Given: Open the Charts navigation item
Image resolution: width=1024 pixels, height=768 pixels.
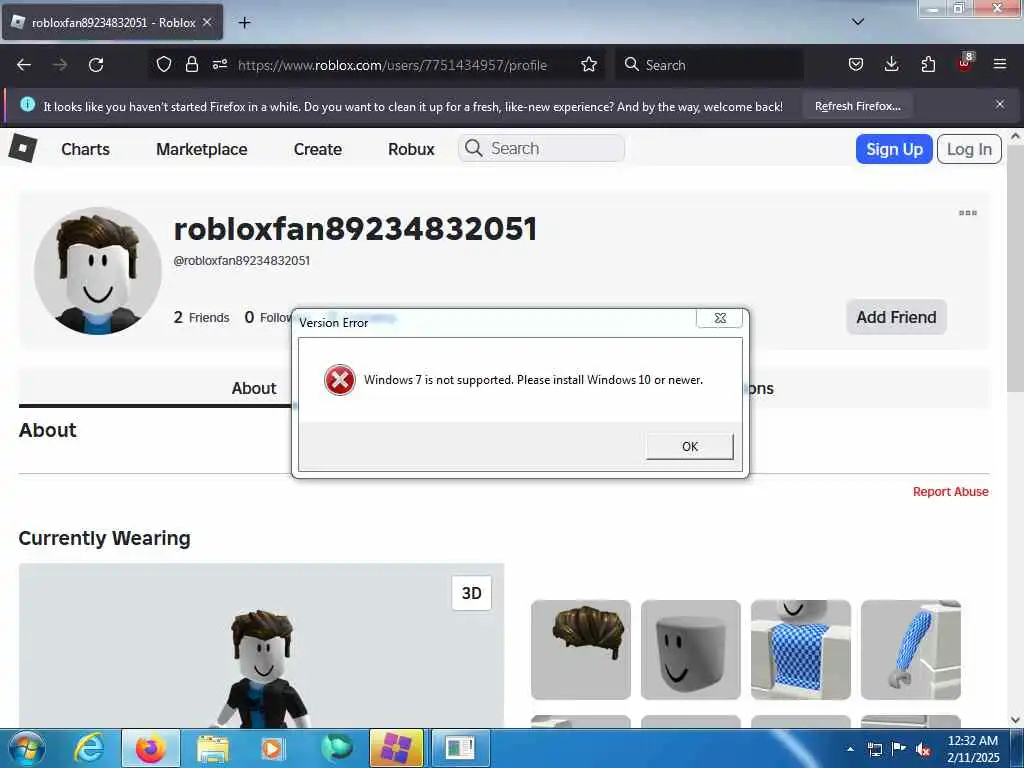Looking at the screenshot, I should pyautogui.click(x=86, y=149).
